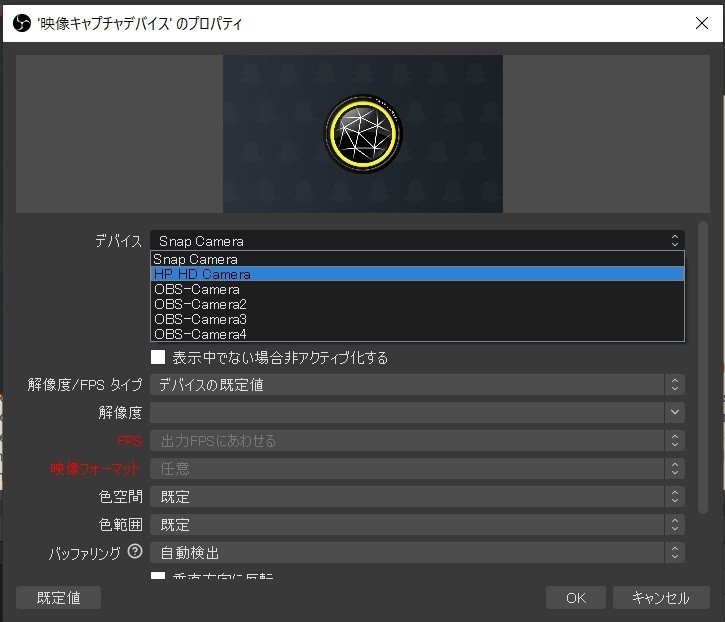The width and height of the screenshot is (725, 622).
Task: Click the Snap Camera preview image
Action: [x=363, y=134]
